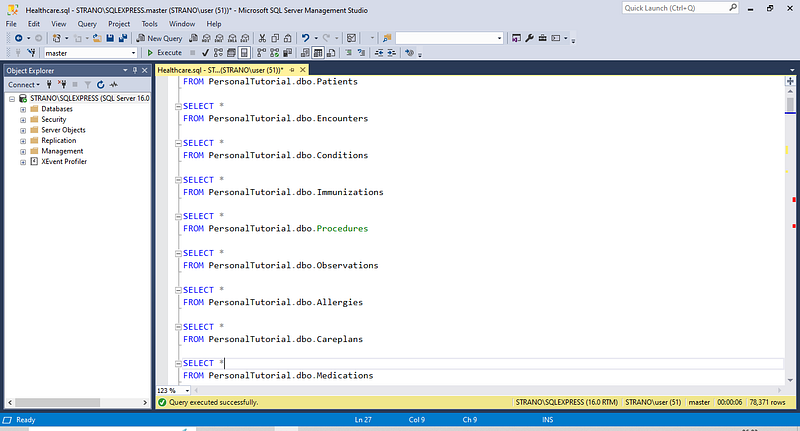The image size is (800, 431).
Task: Open the Tools menu
Action: click(x=149, y=24)
